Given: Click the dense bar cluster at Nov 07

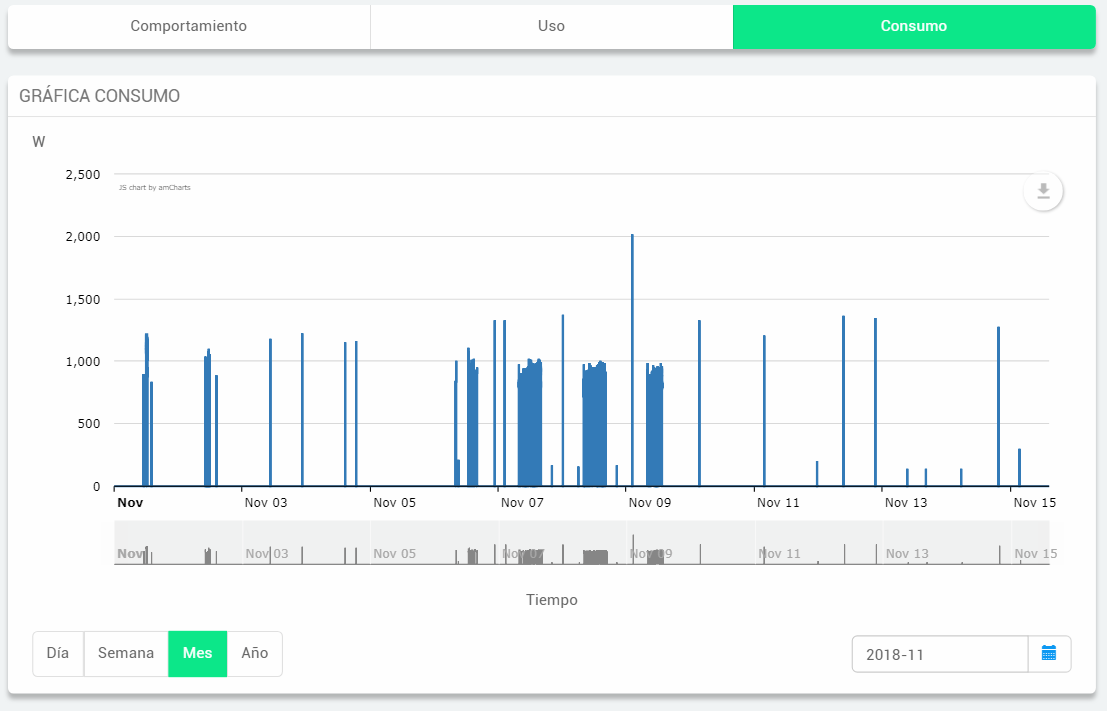Looking at the screenshot, I should pos(530,425).
